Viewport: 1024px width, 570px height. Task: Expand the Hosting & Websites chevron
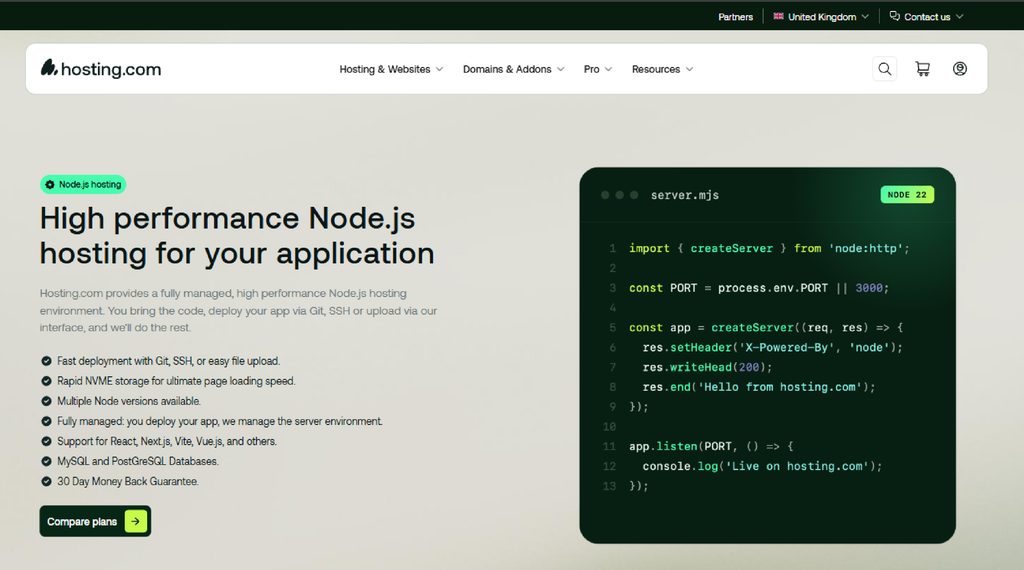[x=440, y=69]
